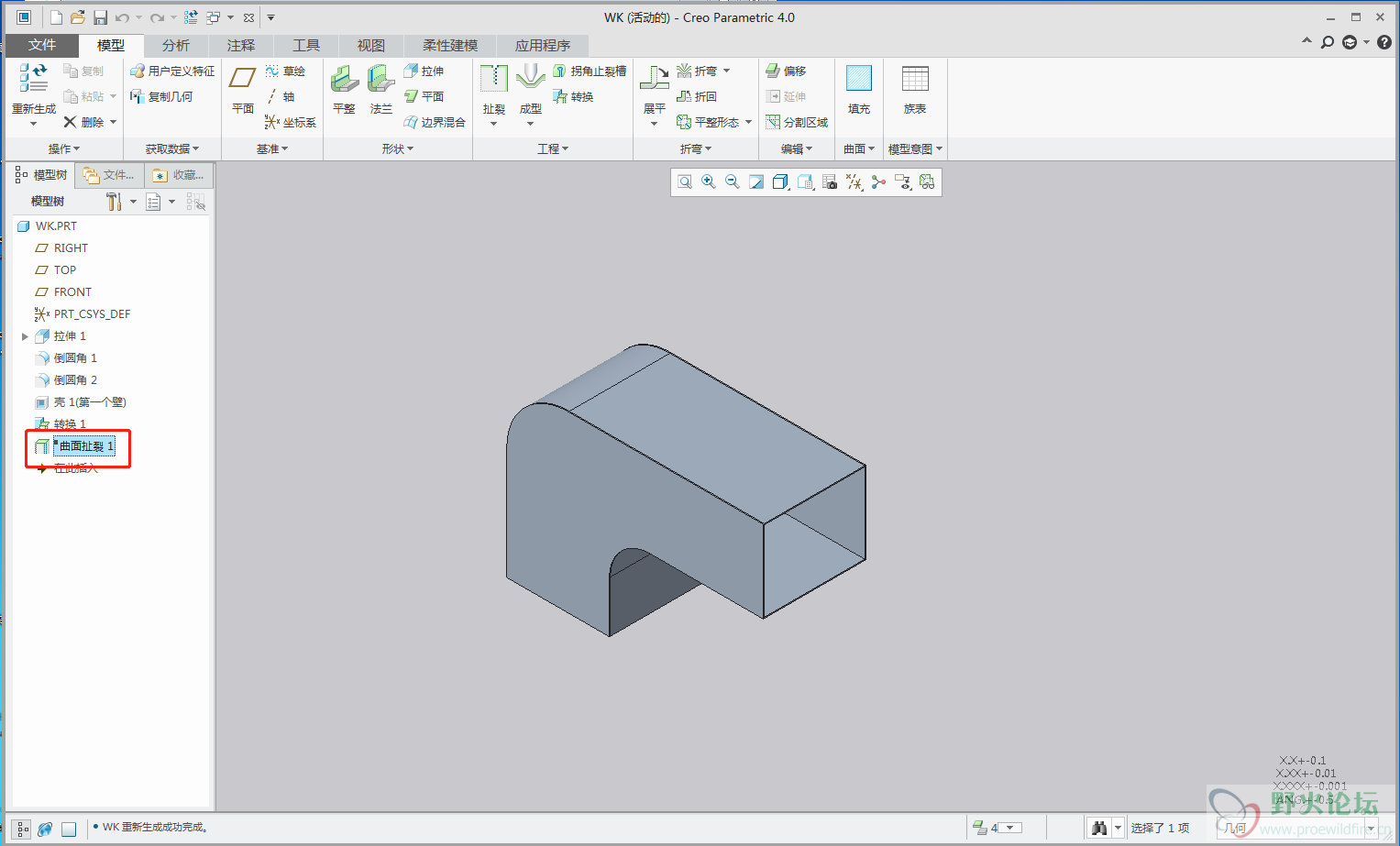
Task: Expand the 形状 group menu
Action: pos(398,148)
